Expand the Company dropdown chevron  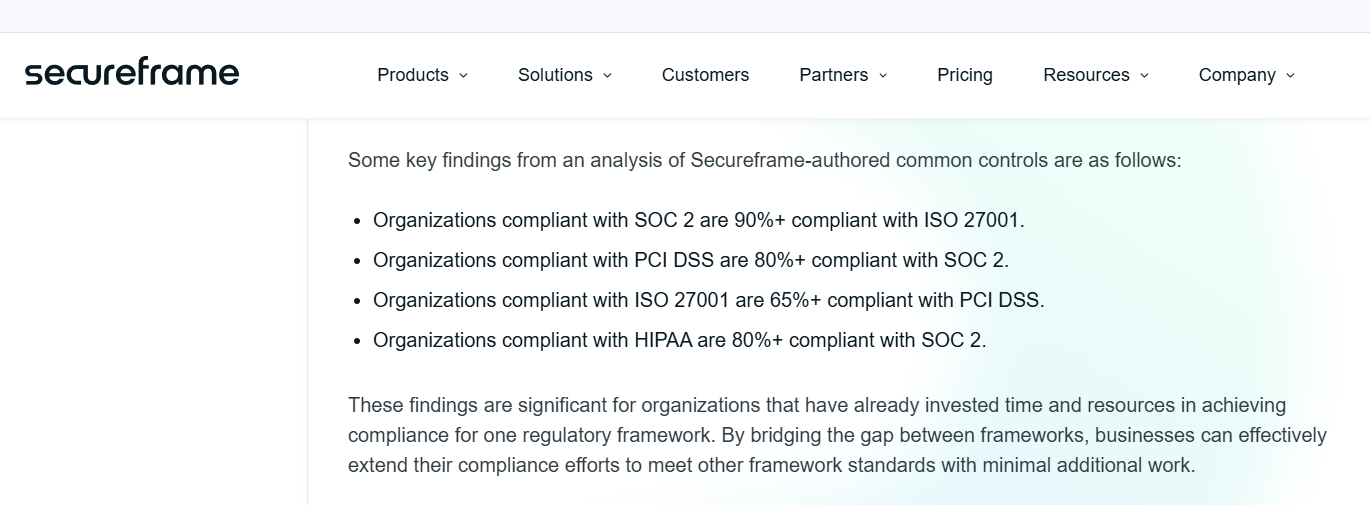[1290, 76]
